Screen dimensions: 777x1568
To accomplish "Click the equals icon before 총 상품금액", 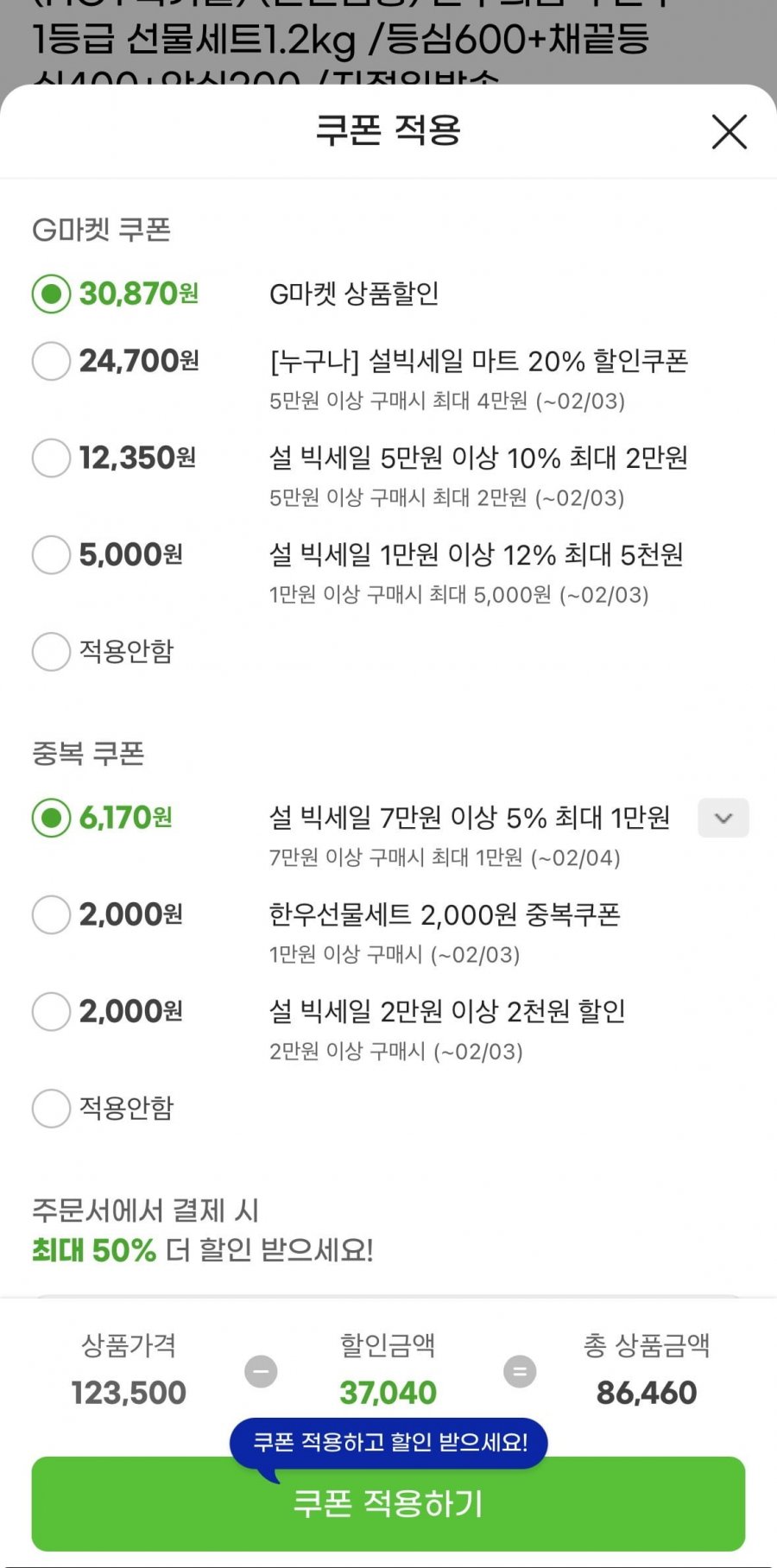I will (520, 1371).
